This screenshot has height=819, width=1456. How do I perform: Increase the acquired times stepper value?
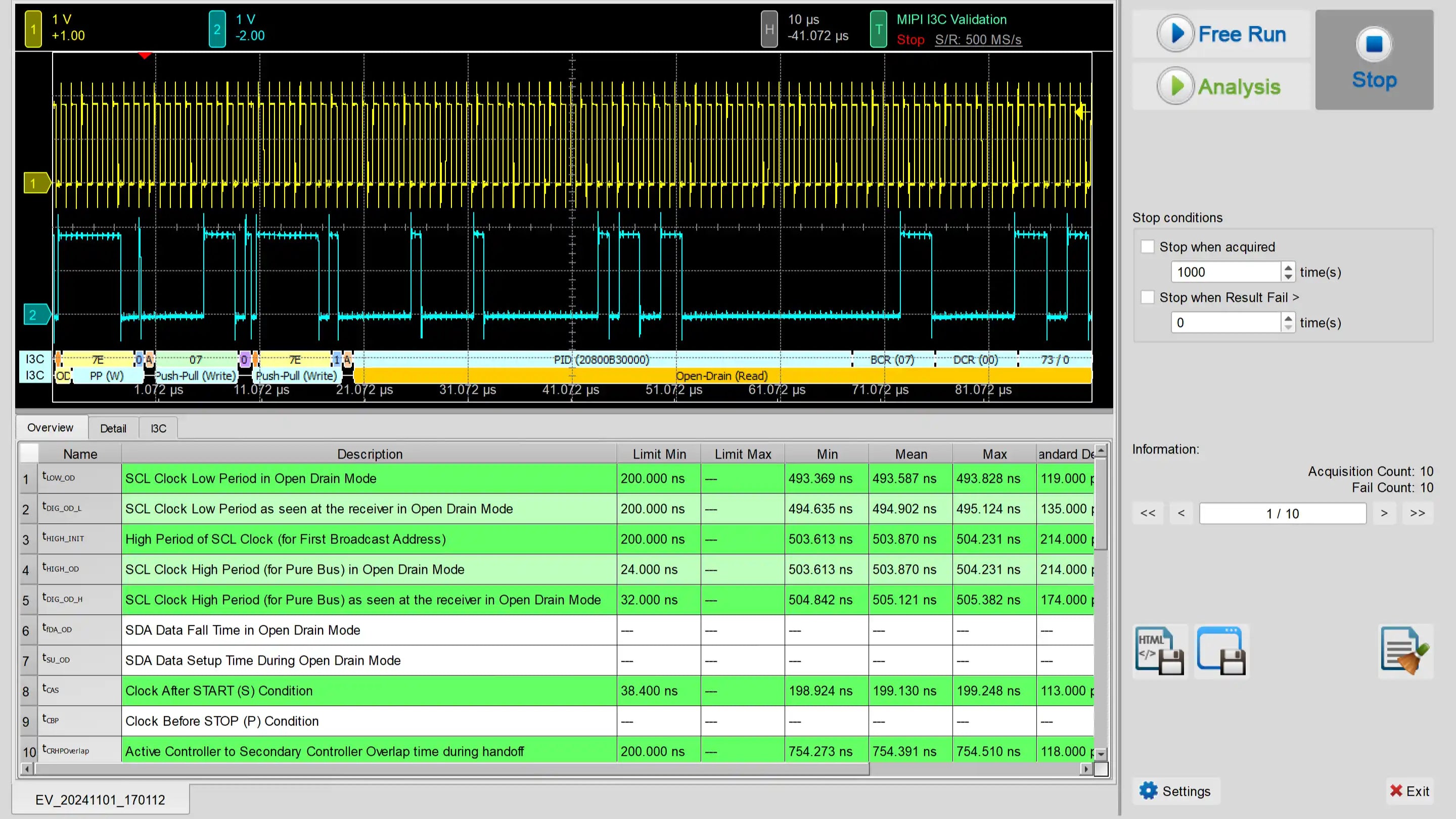tap(1288, 267)
